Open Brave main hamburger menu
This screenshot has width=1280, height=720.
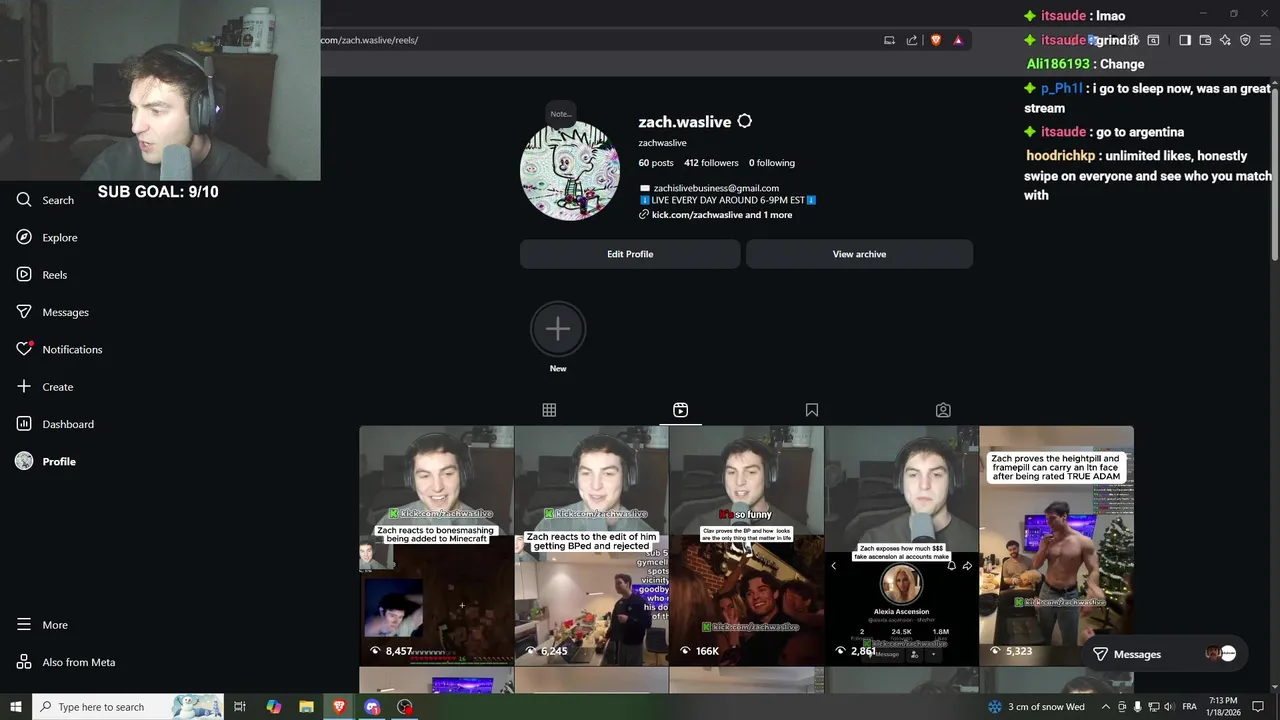pyautogui.click(x=1266, y=40)
